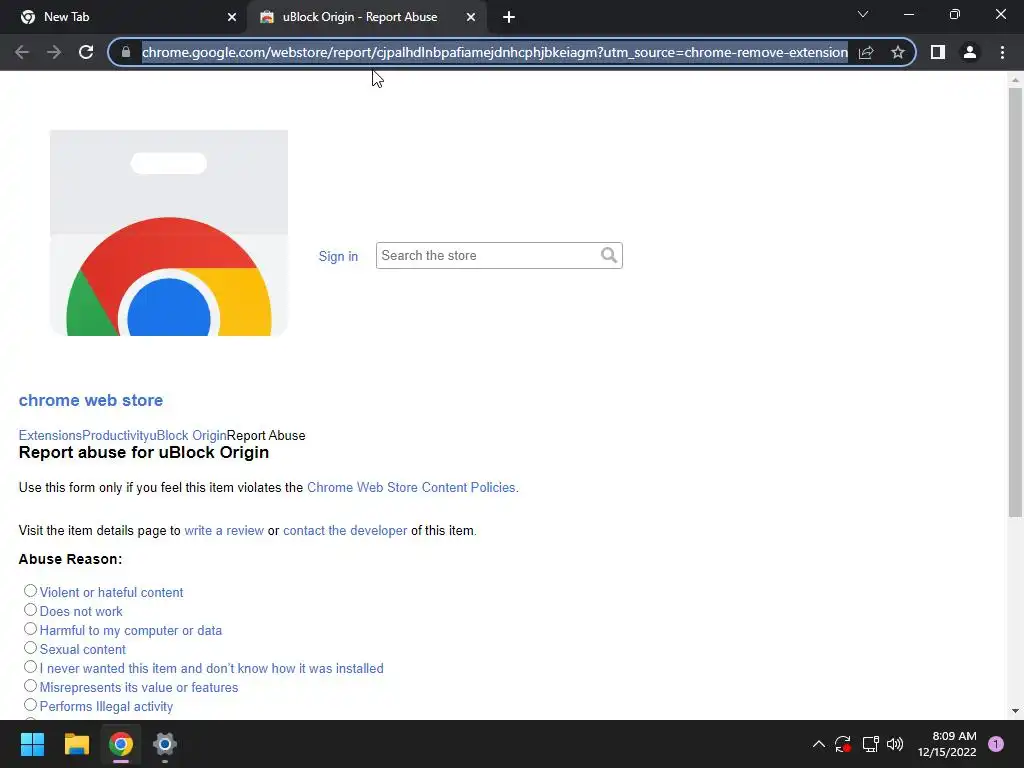Choose Harmful to my computer or data
Screen dimensions: 1024x768
(30, 628)
